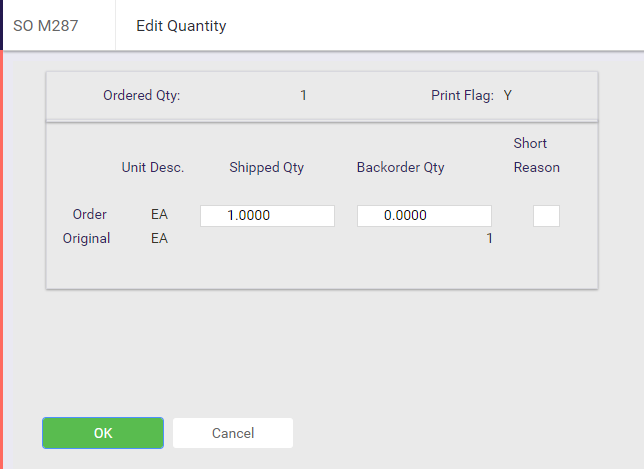
Task: Click the Short Reason input box
Action: (x=546, y=216)
